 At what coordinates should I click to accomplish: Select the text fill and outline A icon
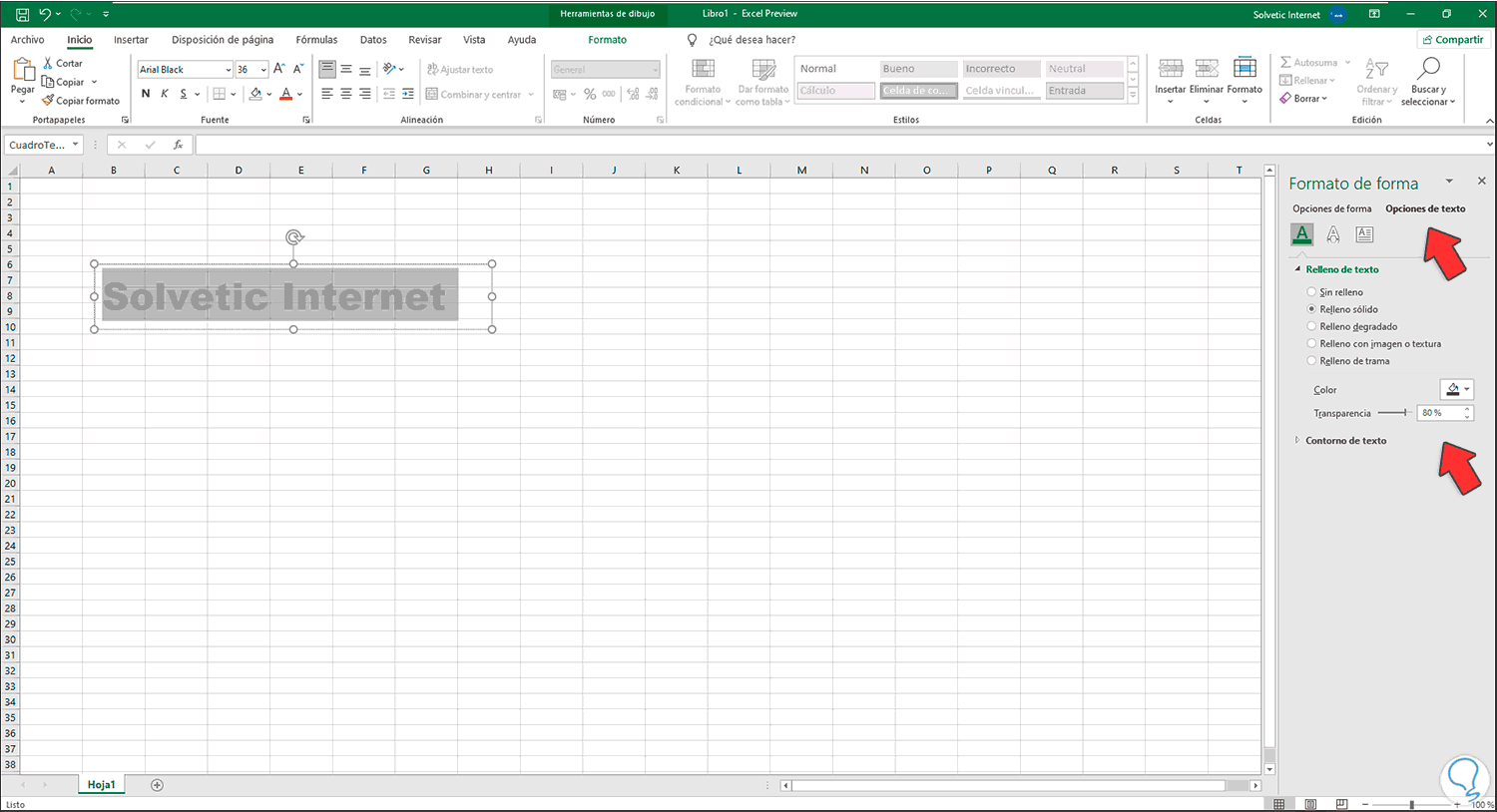1301,234
